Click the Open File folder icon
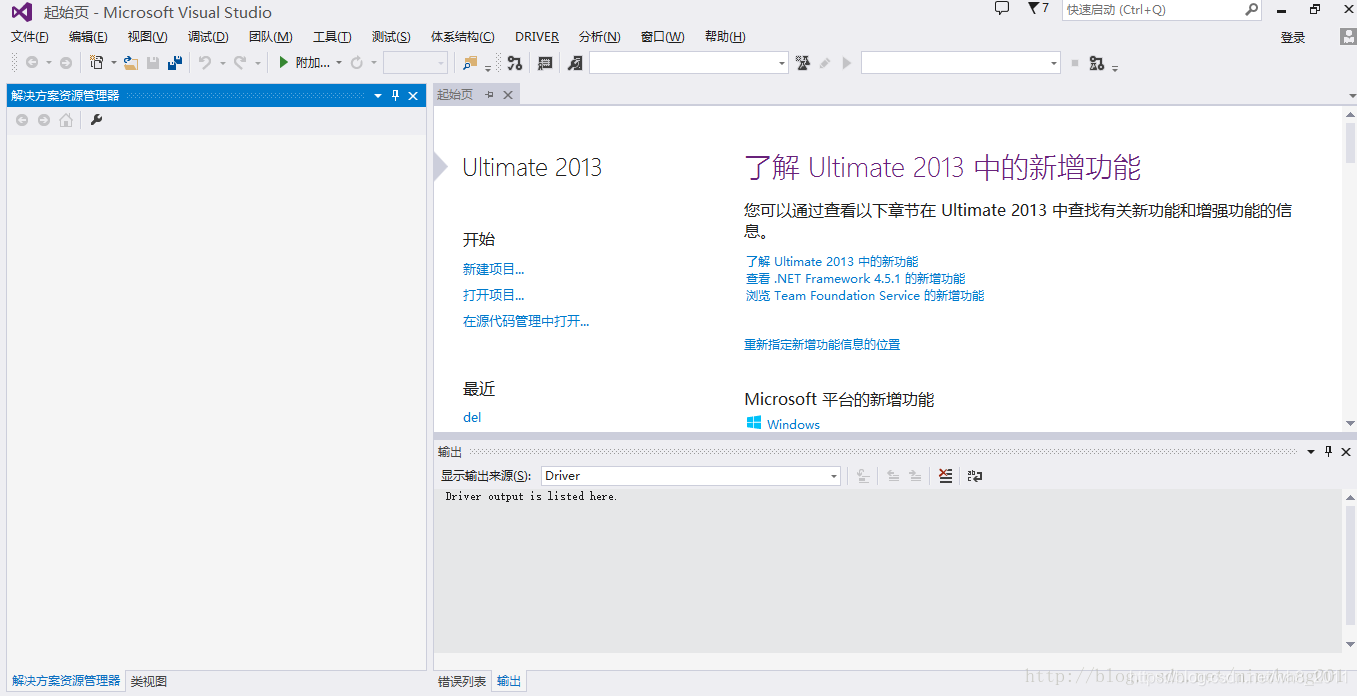The height and width of the screenshot is (696, 1357). coord(131,63)
